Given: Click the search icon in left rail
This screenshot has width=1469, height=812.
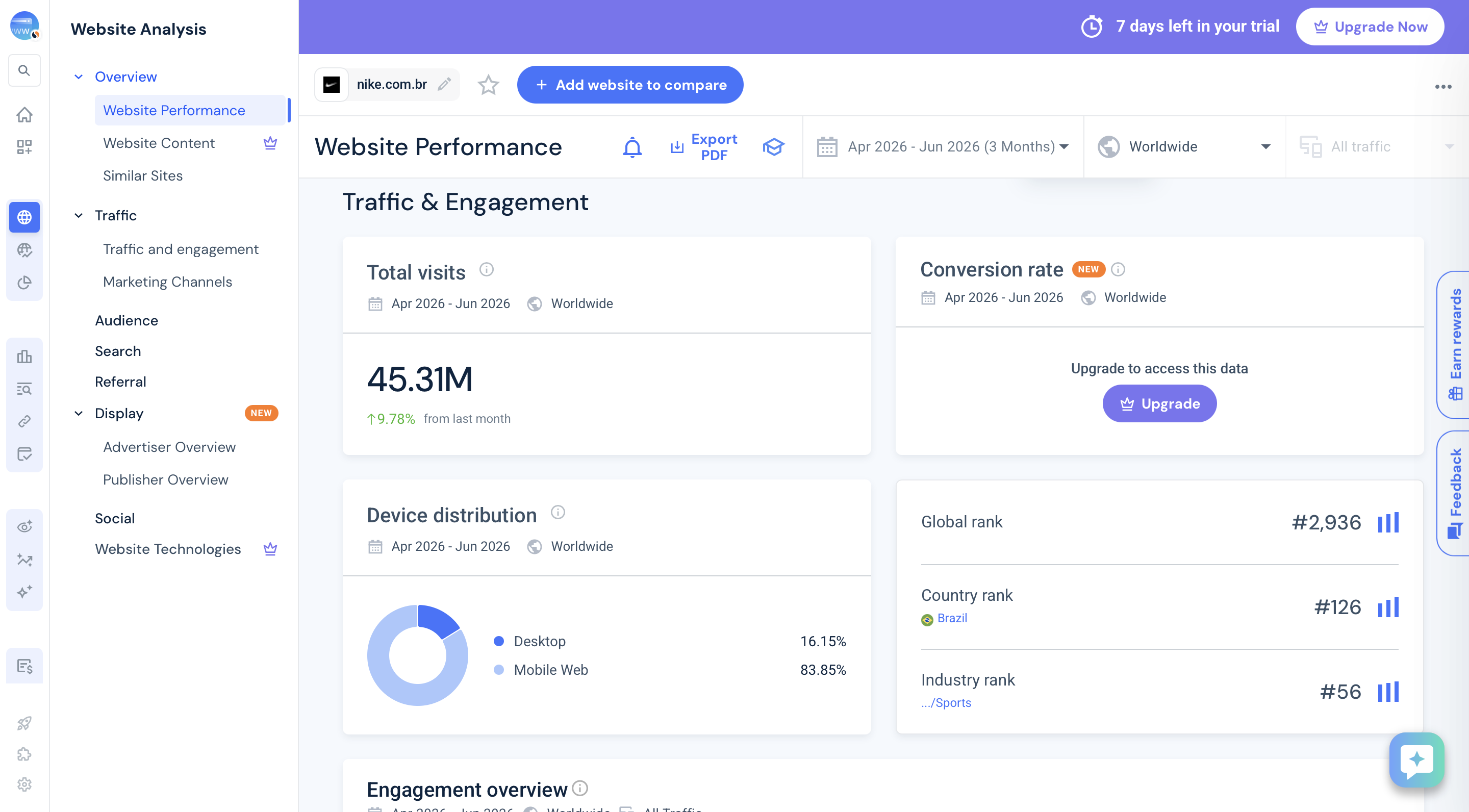Looking at the screenshot, I should (24, 70).
